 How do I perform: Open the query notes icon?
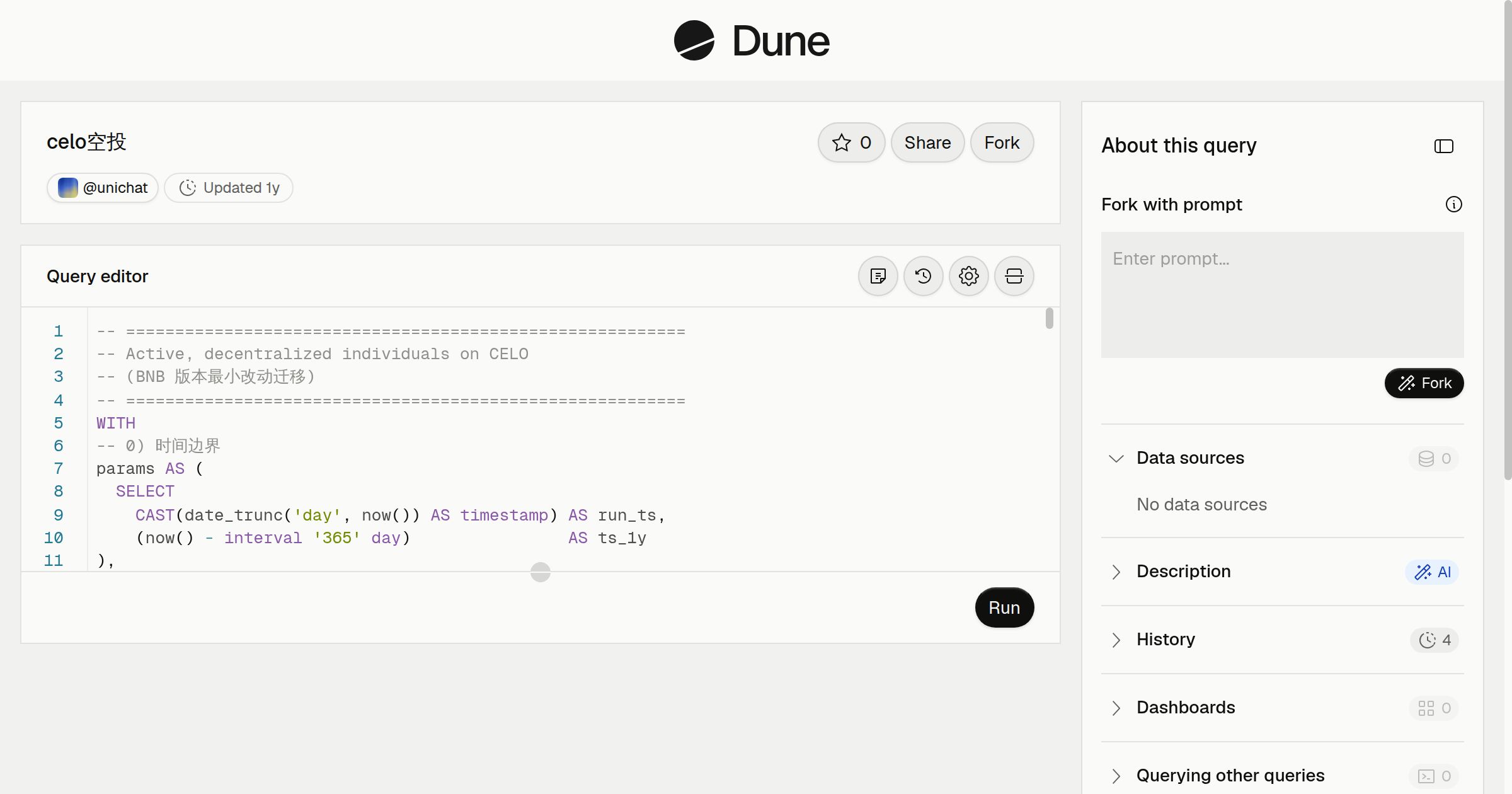coord(878,276)
